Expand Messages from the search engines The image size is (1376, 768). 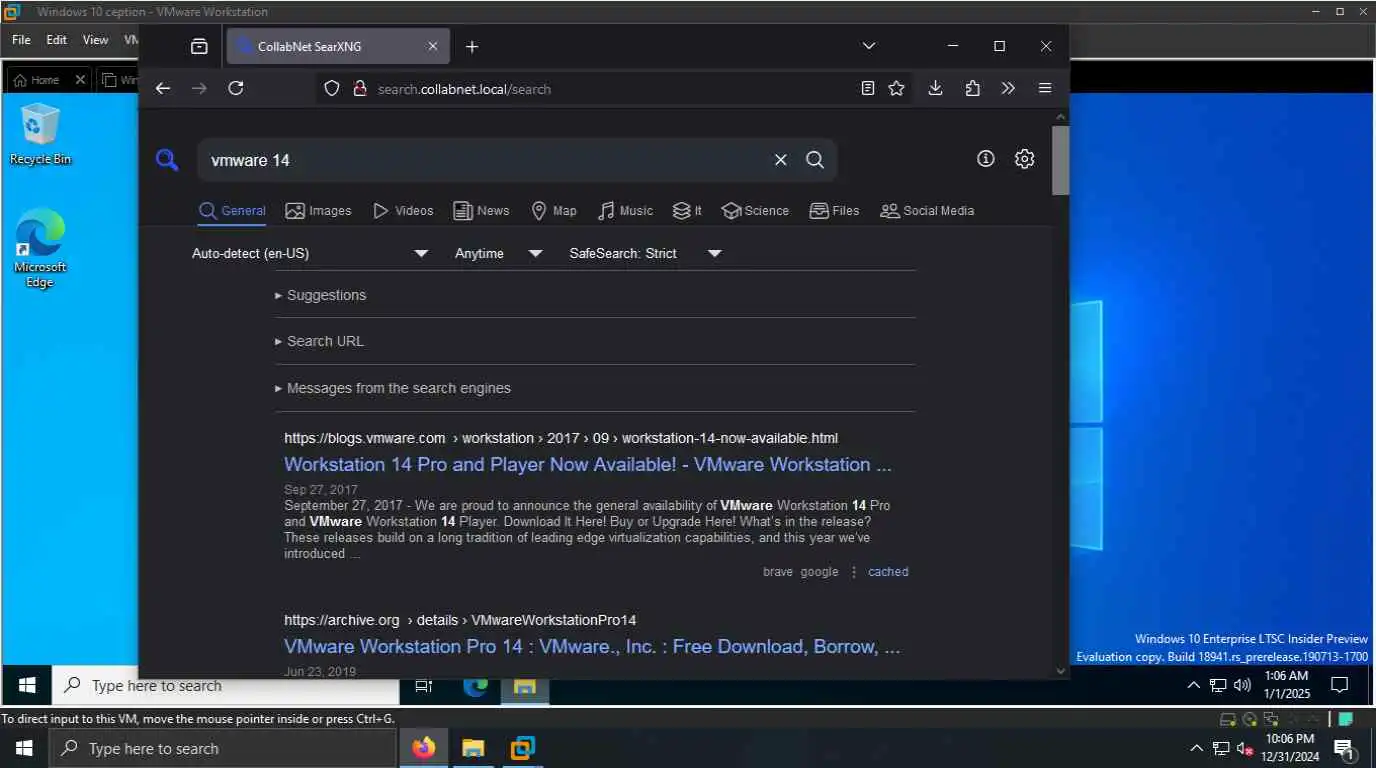[393, 388]
